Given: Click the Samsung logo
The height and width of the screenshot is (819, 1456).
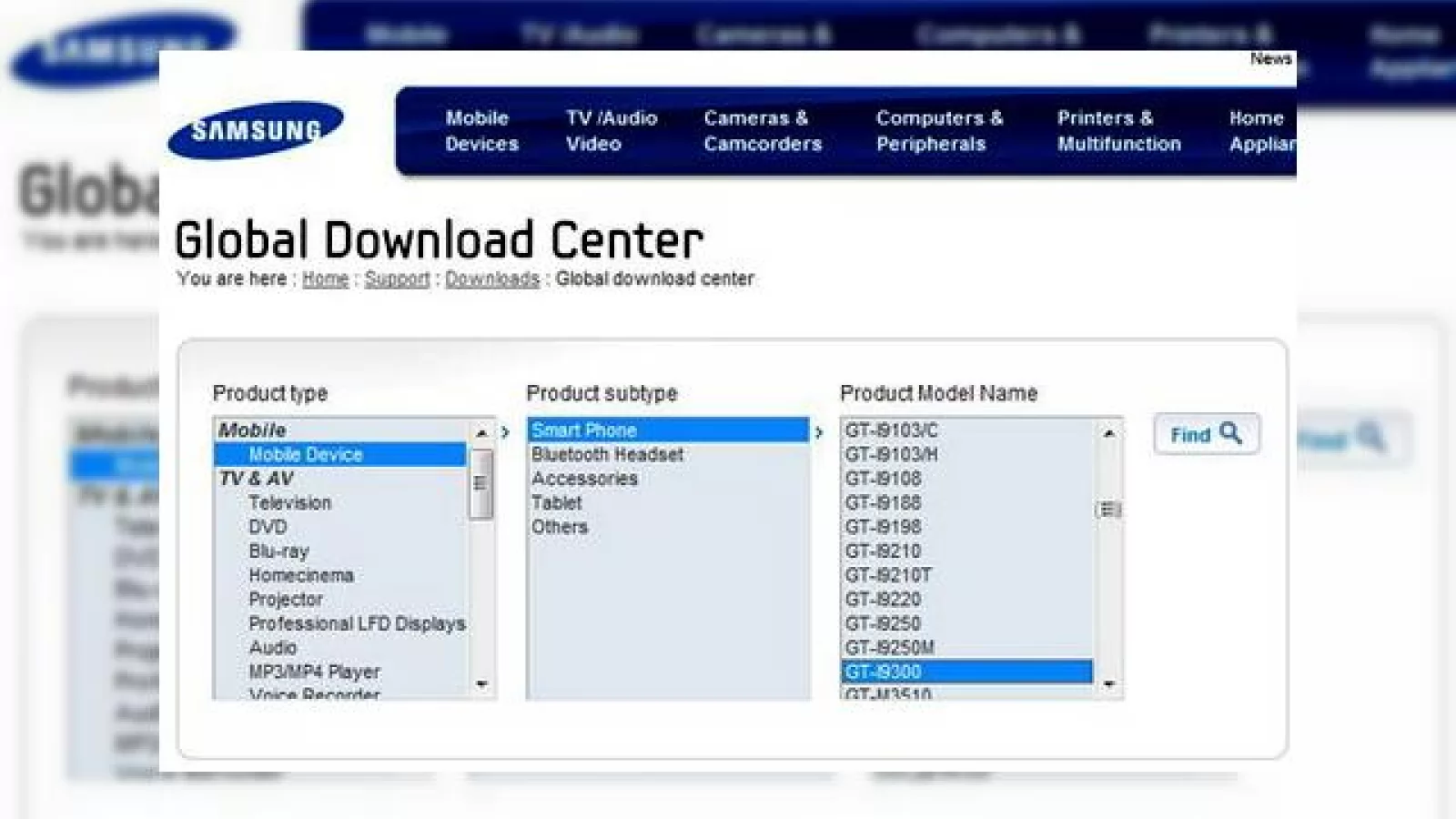Looking at the screenshot, I should (x=256, y=130).
